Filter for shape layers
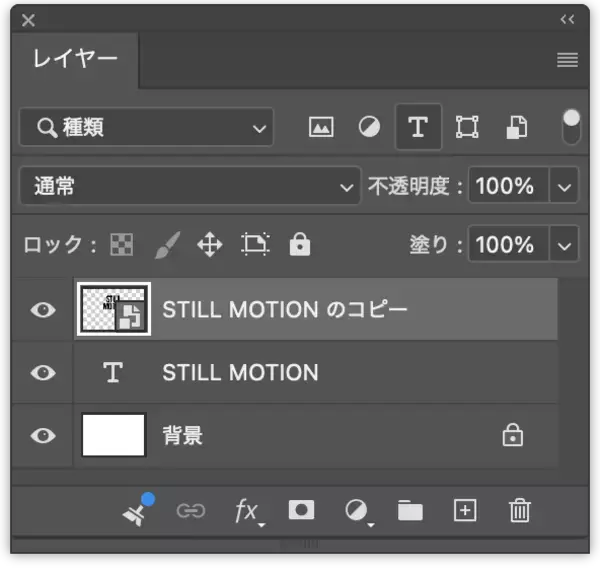The width and height of the screenshot is (600, 568). pos(467,127)
